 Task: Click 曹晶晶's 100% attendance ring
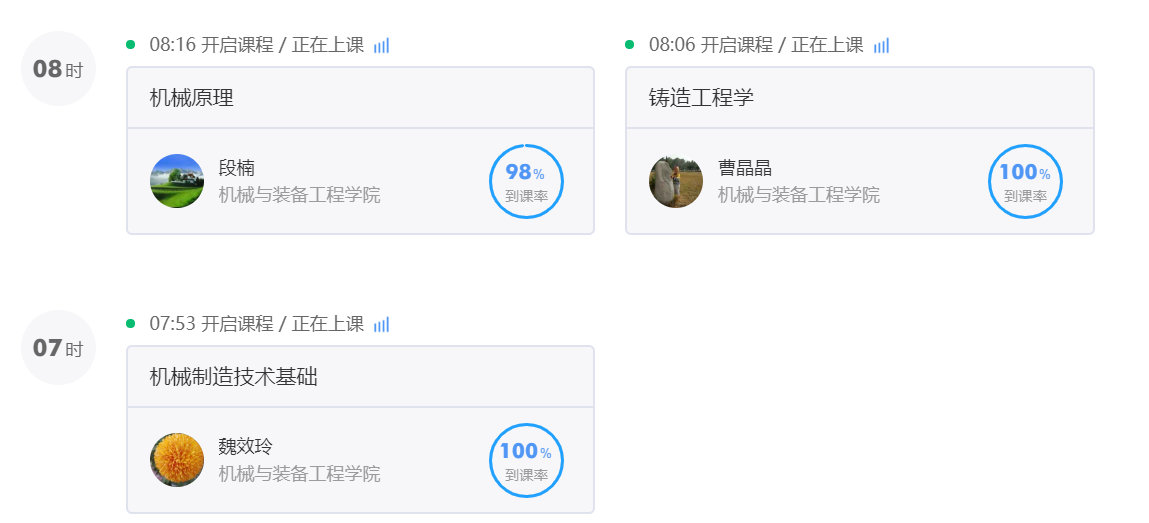coord(1025,181)
